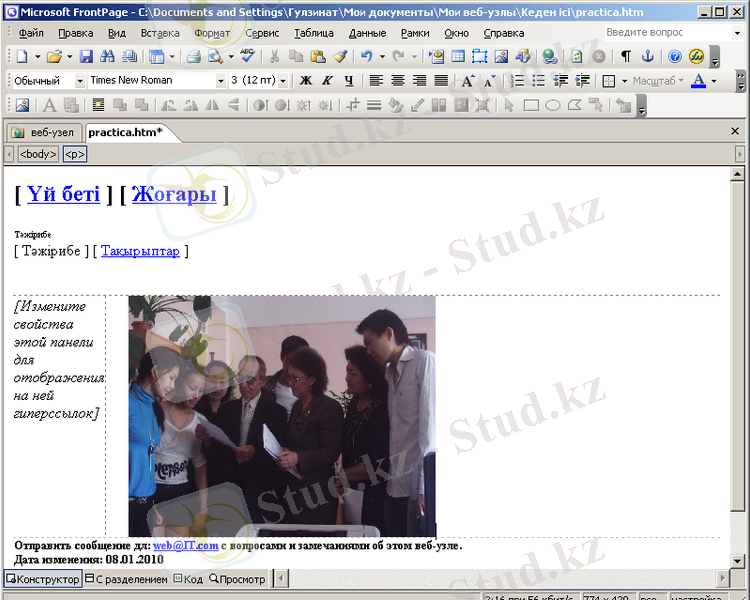The height and width of the screenshot is (600, 750).
Task: Expand the paragraph style dropdown 'Обычный'
Action: click(80, 81)
